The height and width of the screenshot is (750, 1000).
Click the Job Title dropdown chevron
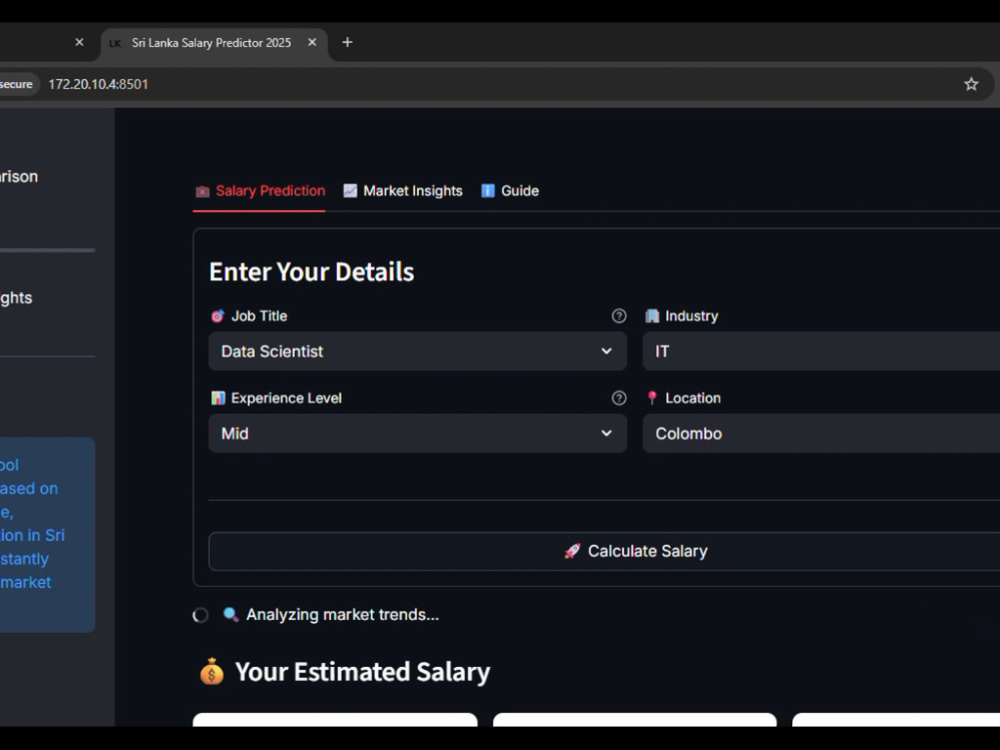tap(606, 351)
